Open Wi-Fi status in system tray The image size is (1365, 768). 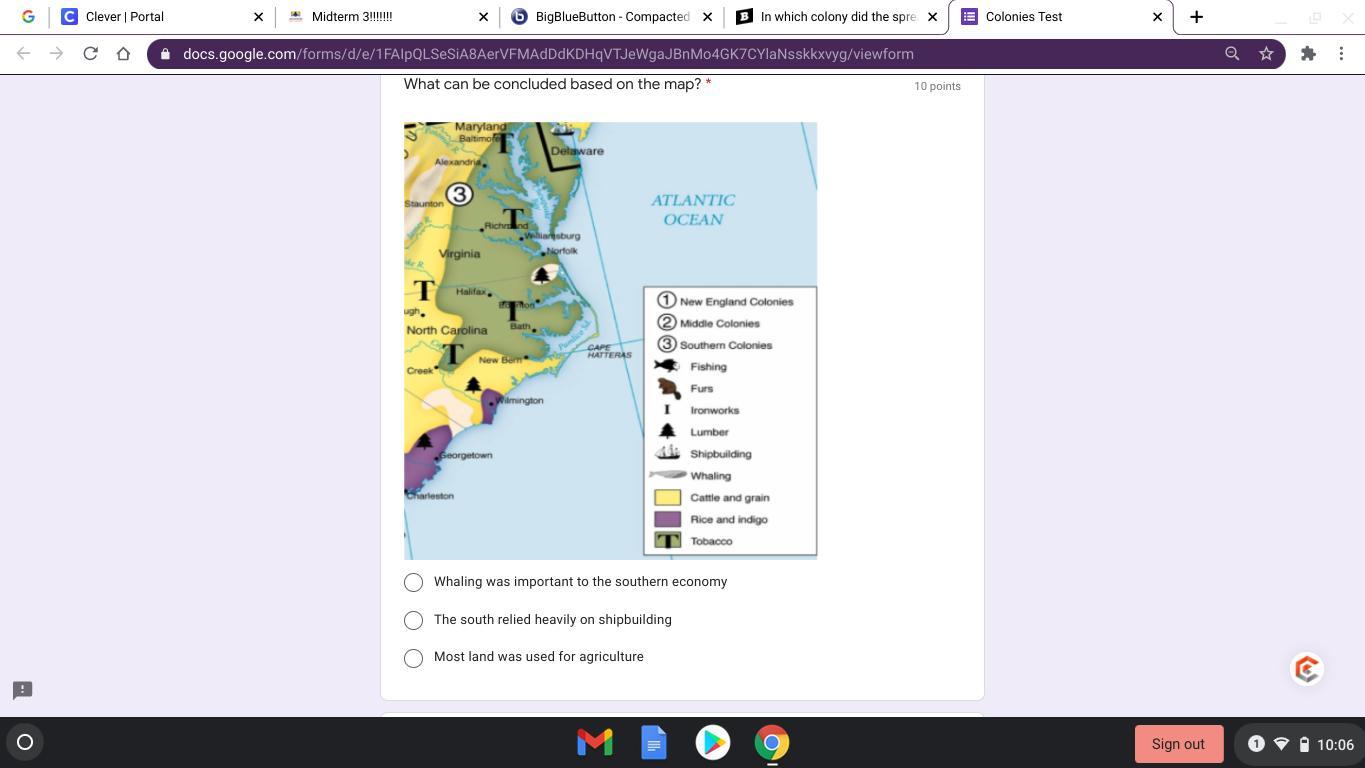(1281, 744)
